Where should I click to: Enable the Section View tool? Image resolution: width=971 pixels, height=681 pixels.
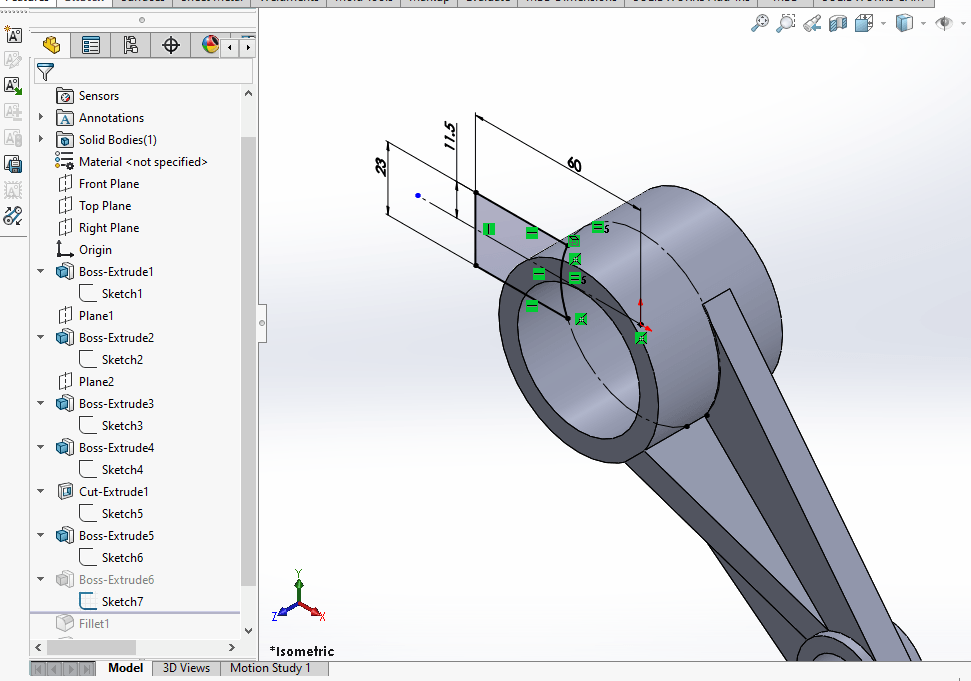[x=837, y=23]
